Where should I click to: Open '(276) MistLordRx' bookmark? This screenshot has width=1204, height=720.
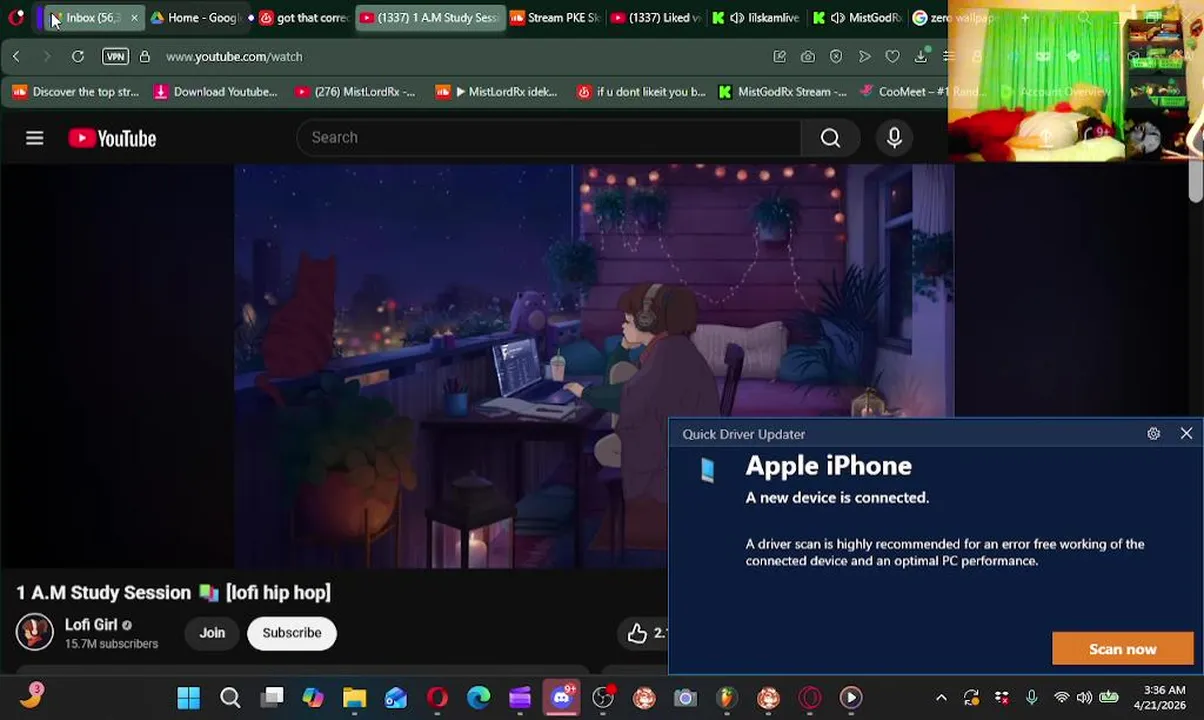pyautogui.click(x=355, y=92)
